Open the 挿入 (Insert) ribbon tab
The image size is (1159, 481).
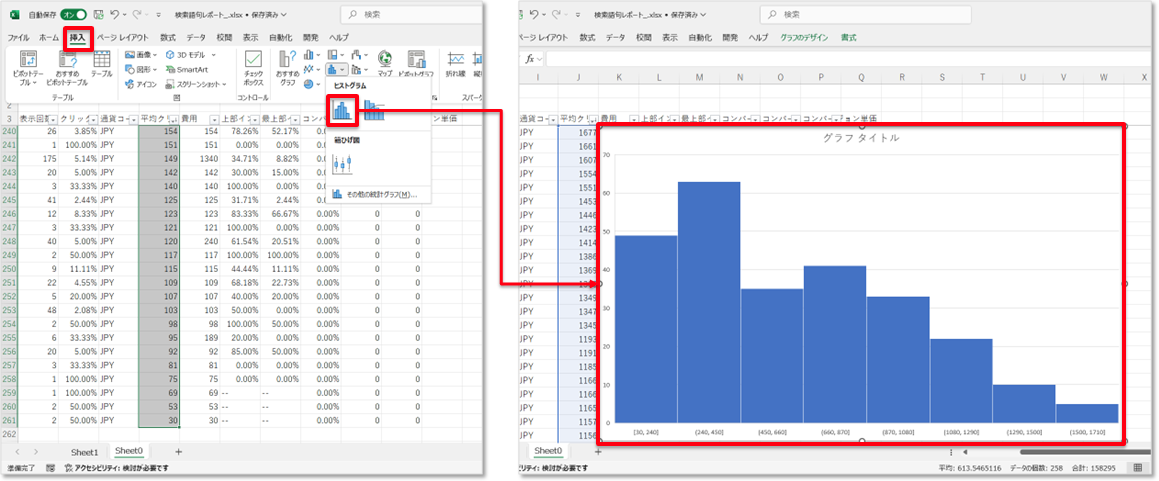[78, 37]
